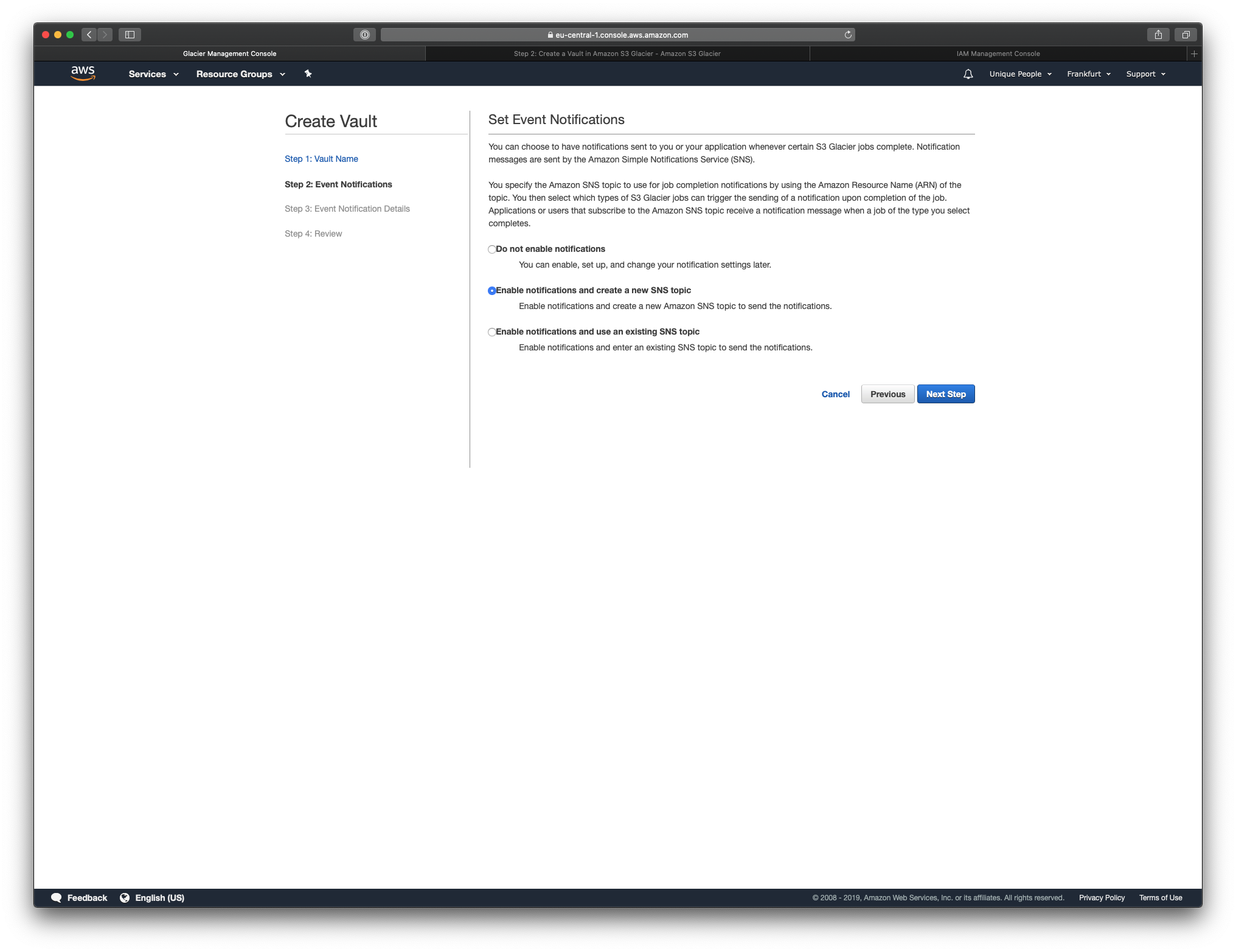
Task: Open the Unique People account dropdown
Action: tap(1020, 74)
